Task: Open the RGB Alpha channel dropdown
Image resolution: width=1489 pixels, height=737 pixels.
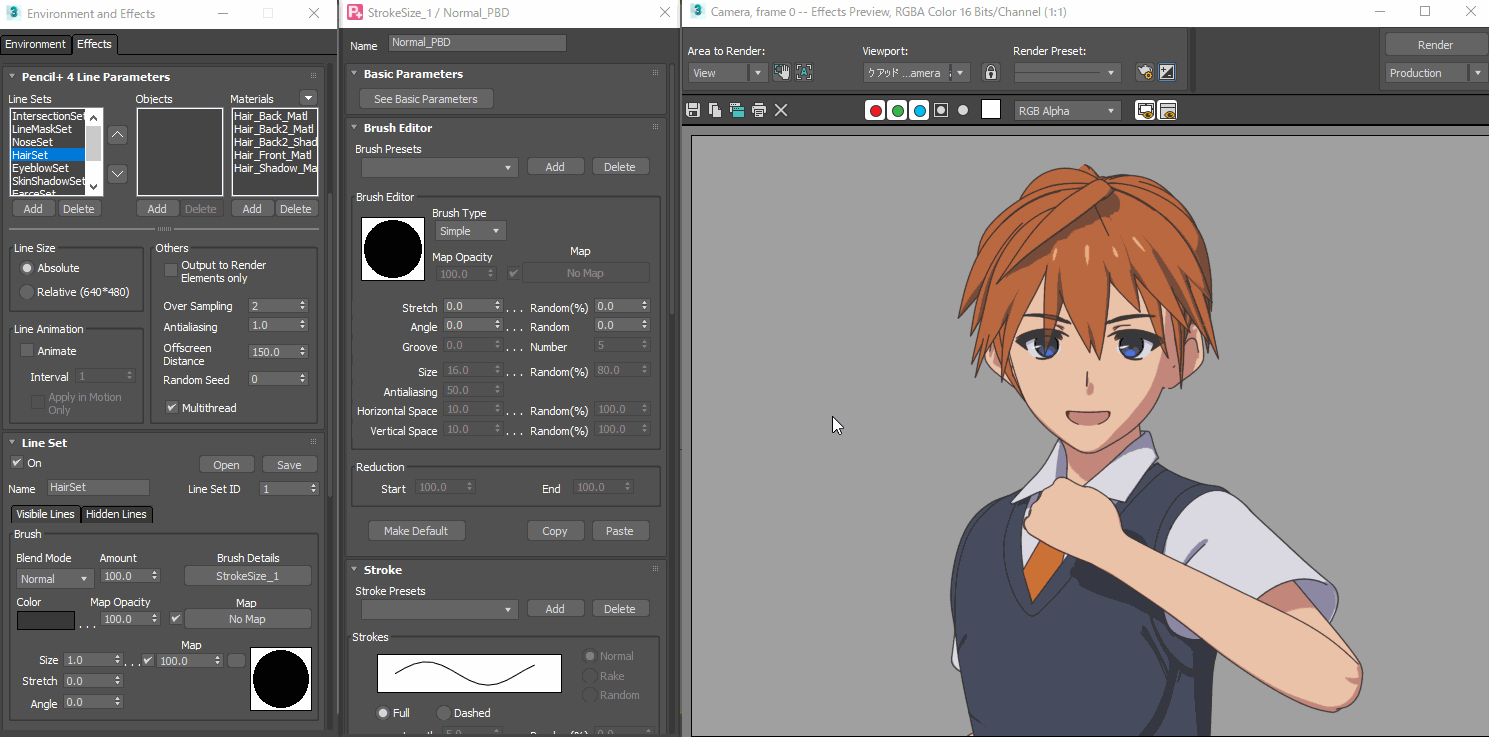Action: (1067, 111)
